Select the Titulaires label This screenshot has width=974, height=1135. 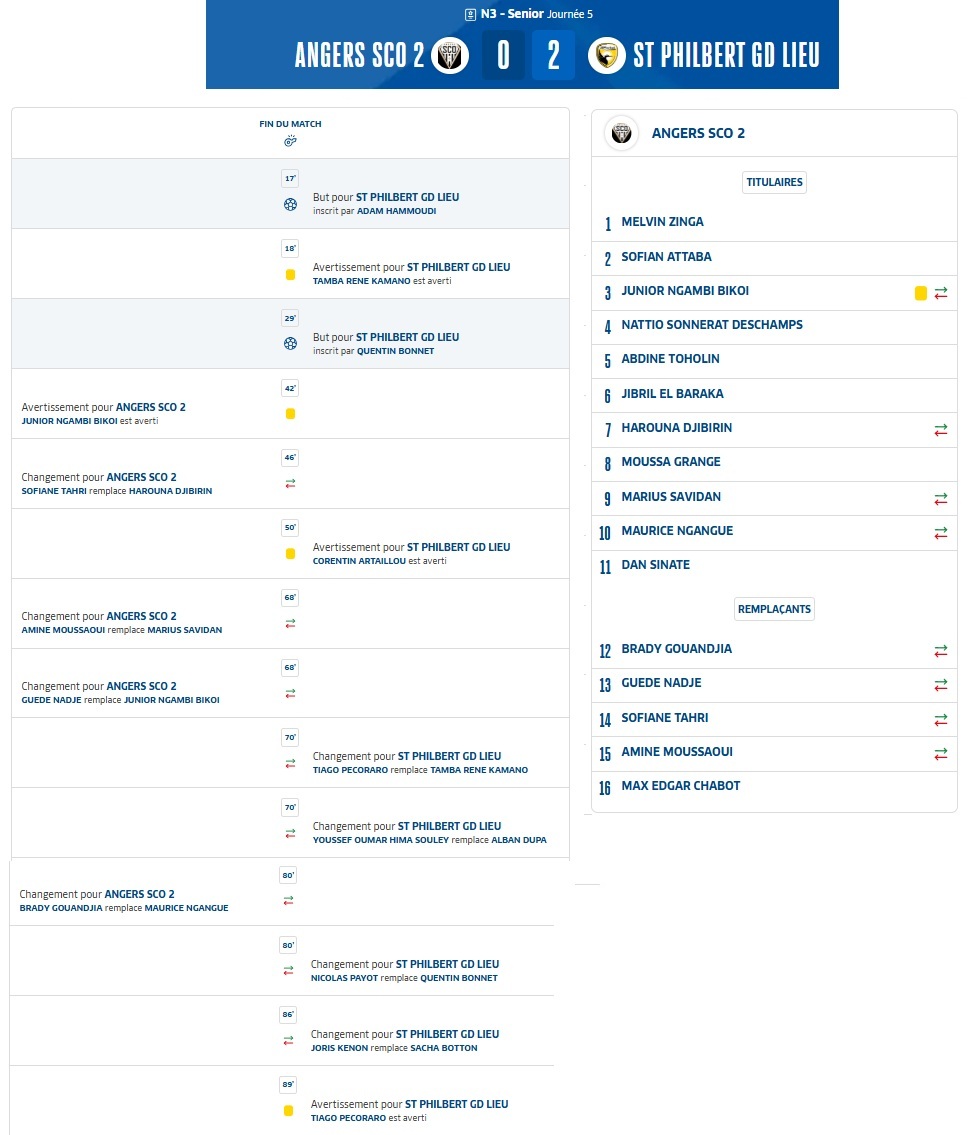774,182
